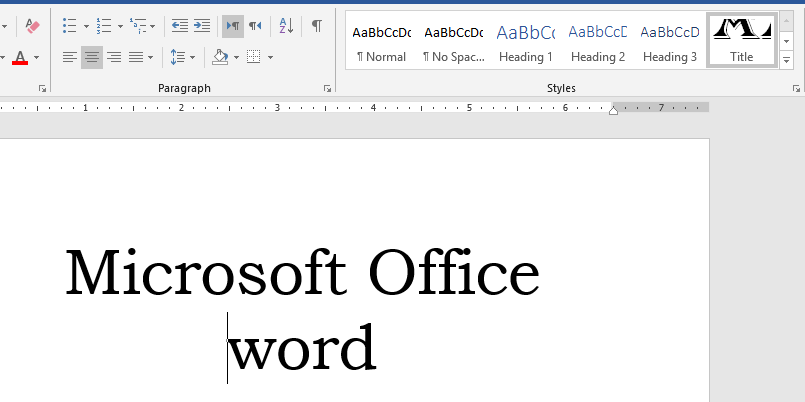Click the Sort A to Z icon

(x=286, y=26)
